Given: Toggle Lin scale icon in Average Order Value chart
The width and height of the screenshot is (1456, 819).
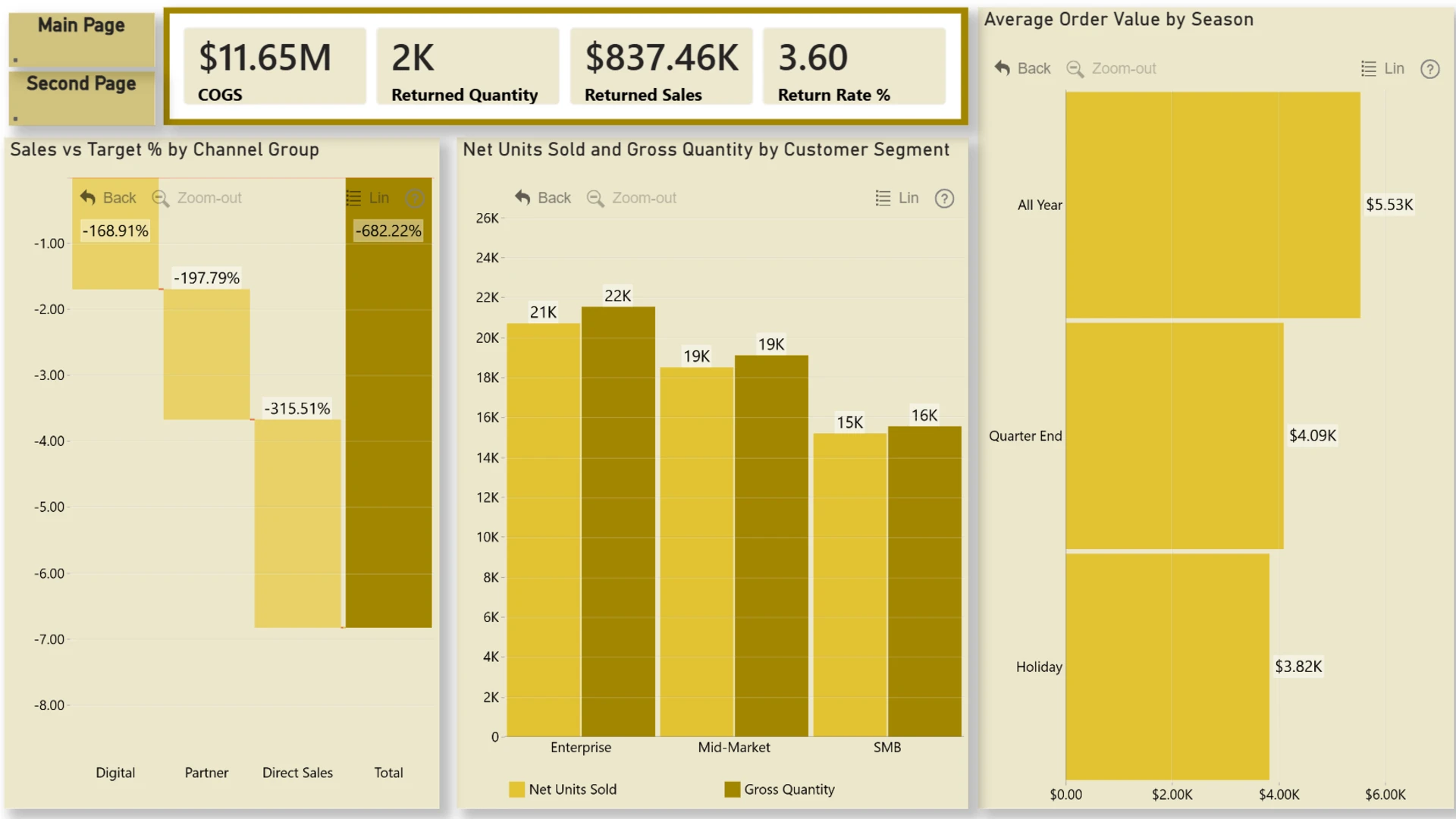Looking at the screenshot, I should pyautogui.click(x=1369, y=69).
